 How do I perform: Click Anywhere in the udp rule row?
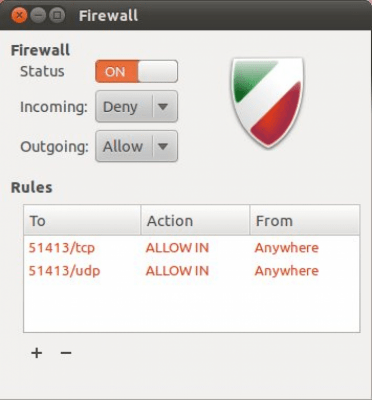click(x=287, y=271)
